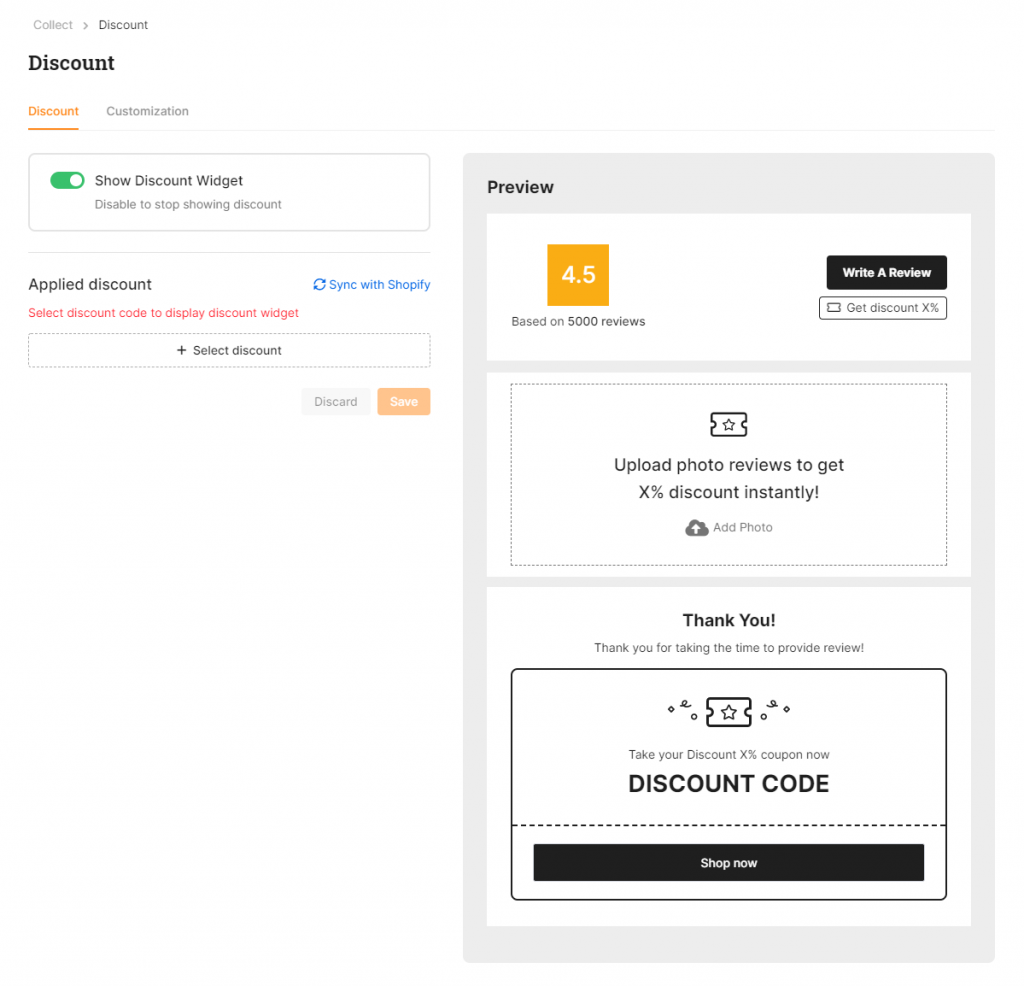Click the 'Disable to stop showing discount' description
The image size is (1024, 986).
(188, 204)
